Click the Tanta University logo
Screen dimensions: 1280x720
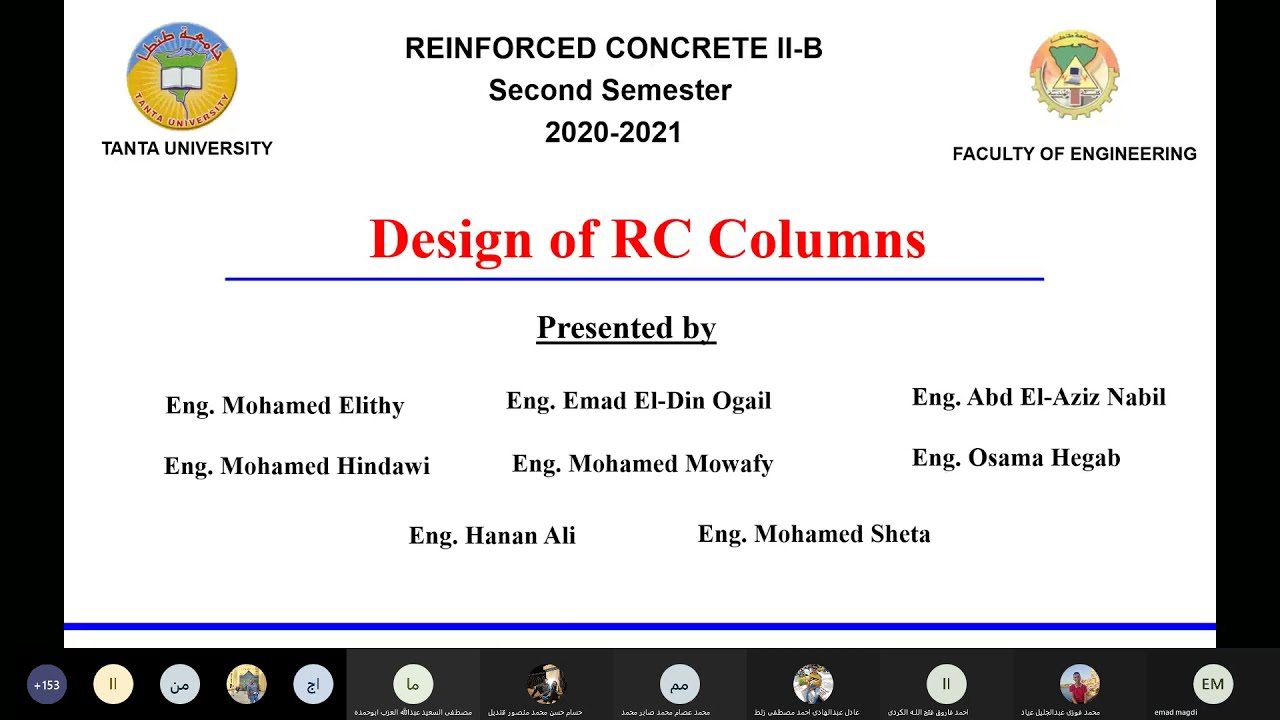182,77
